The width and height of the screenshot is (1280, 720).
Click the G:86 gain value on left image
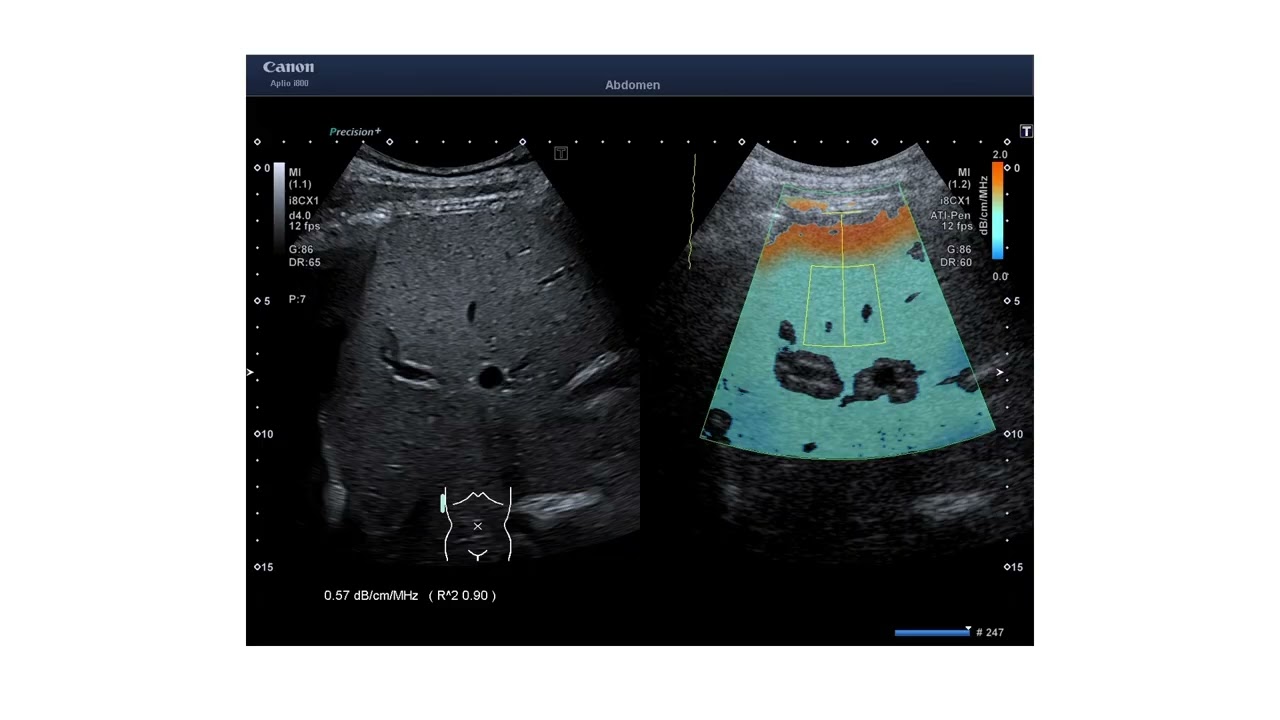point(301,249)
